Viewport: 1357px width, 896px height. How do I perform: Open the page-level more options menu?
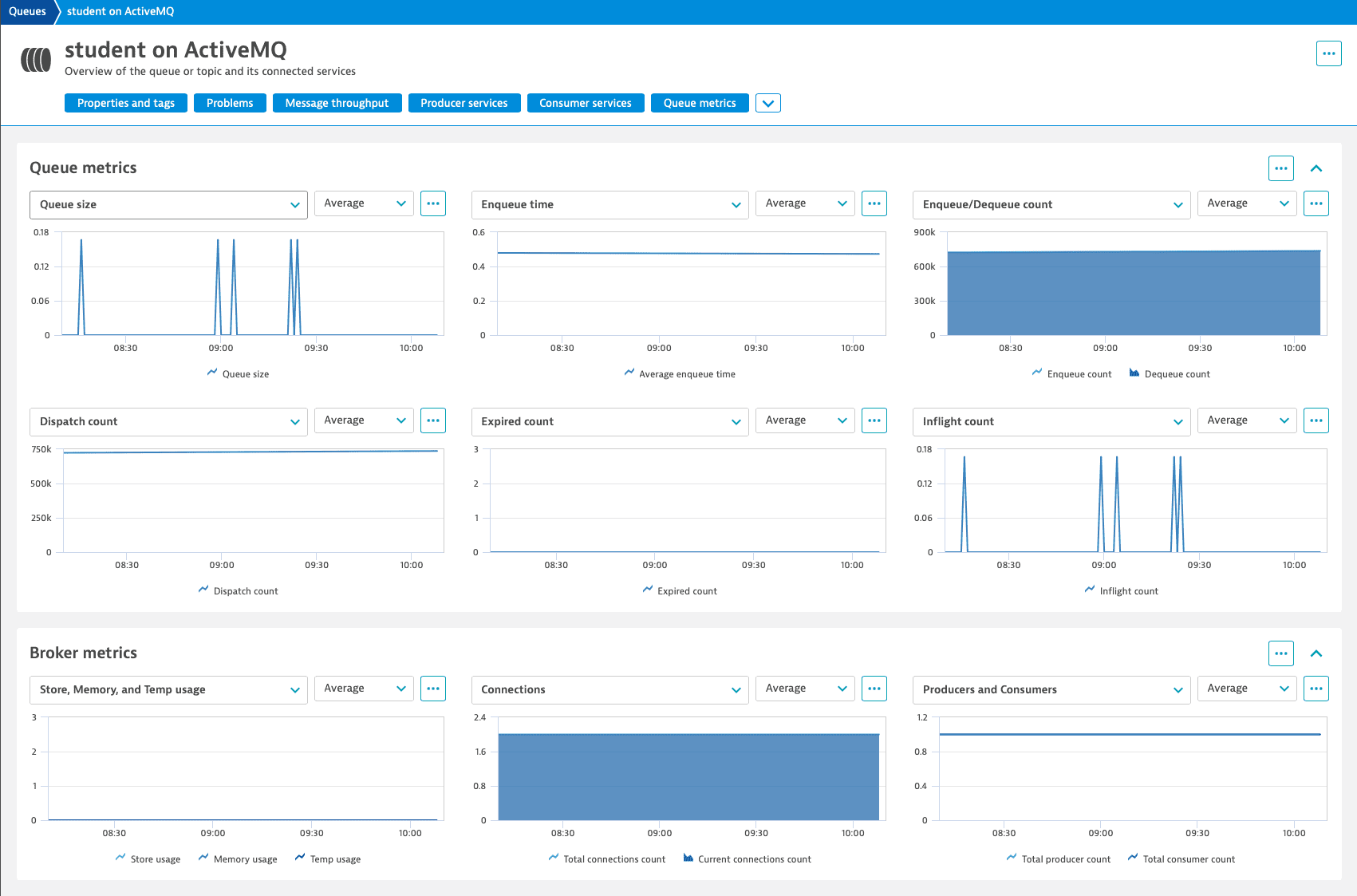click(1328, 53)
